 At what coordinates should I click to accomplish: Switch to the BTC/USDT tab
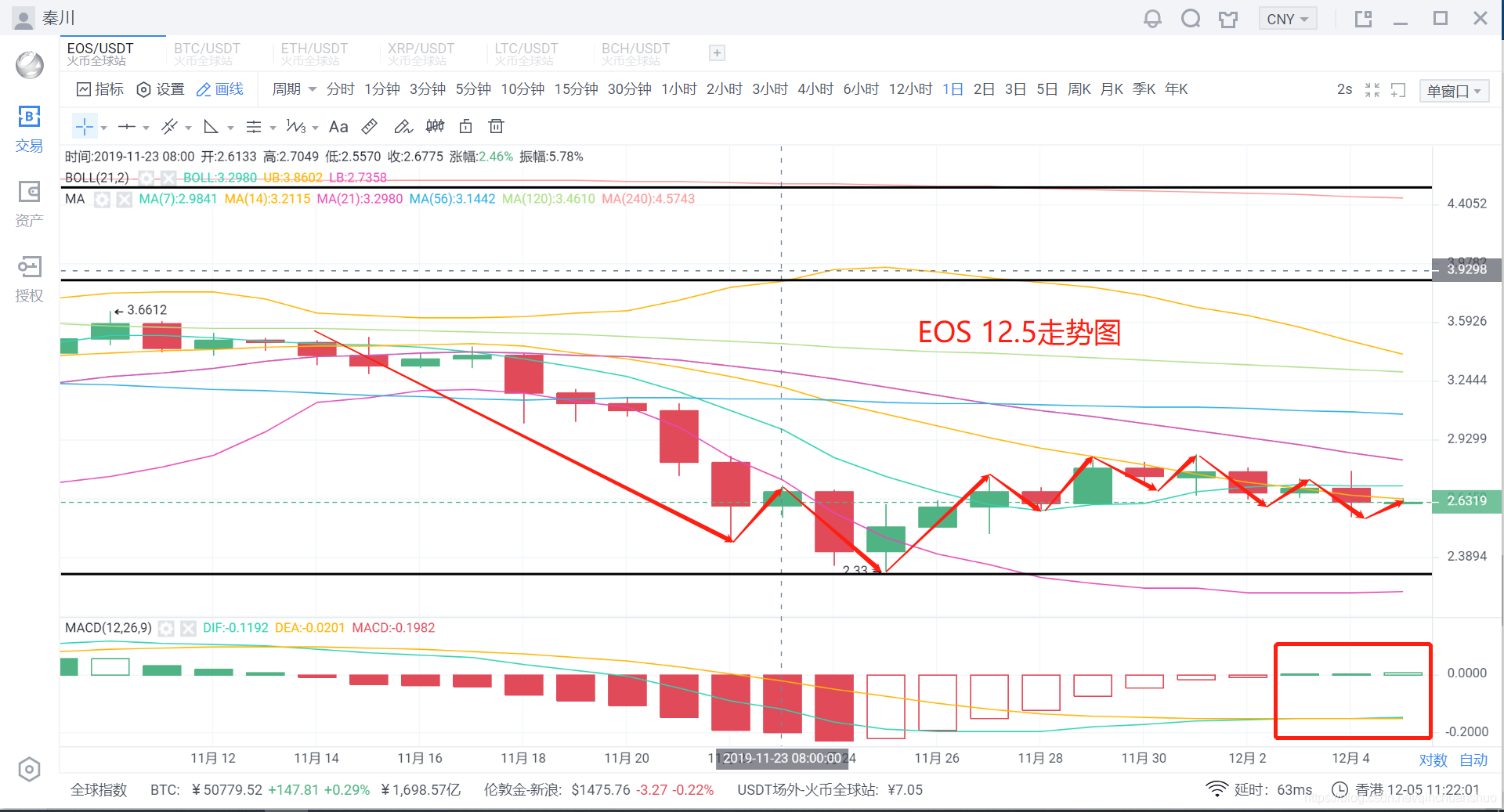pos(207,53)
